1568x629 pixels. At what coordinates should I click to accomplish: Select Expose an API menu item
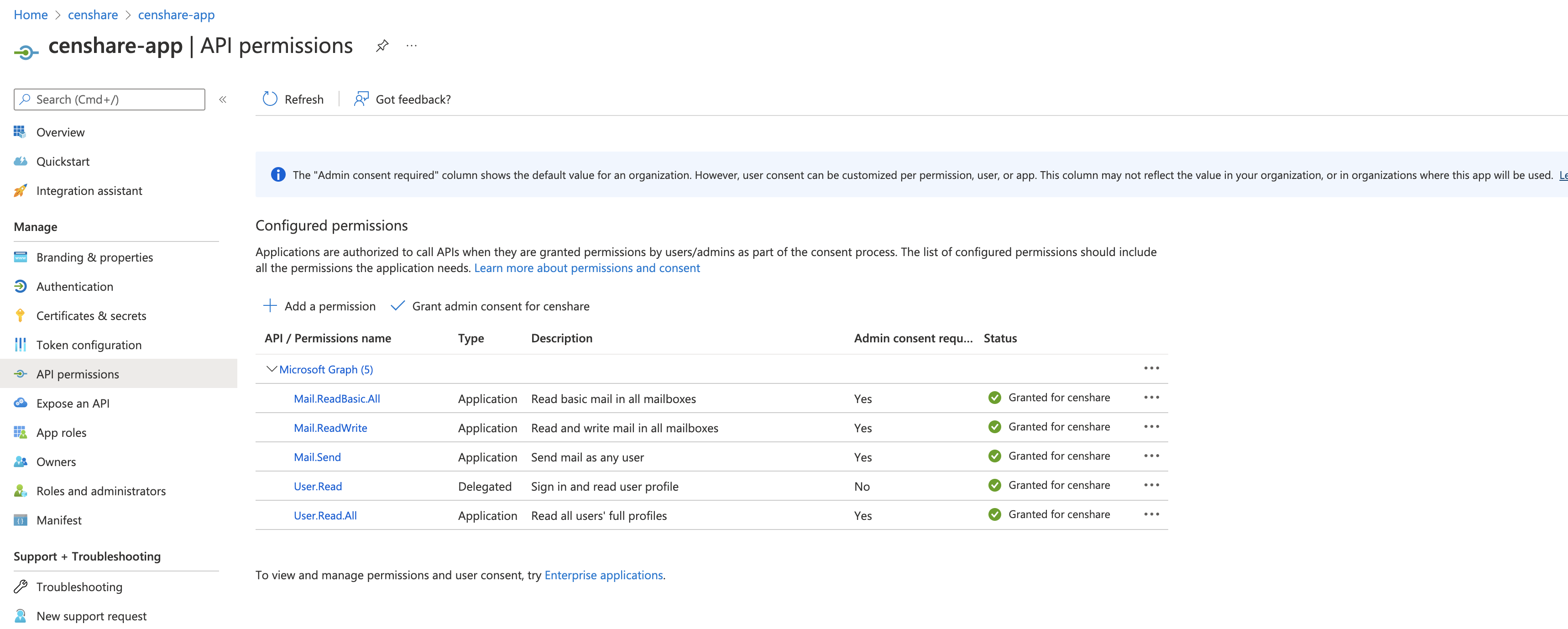click(x=73, y=403)
